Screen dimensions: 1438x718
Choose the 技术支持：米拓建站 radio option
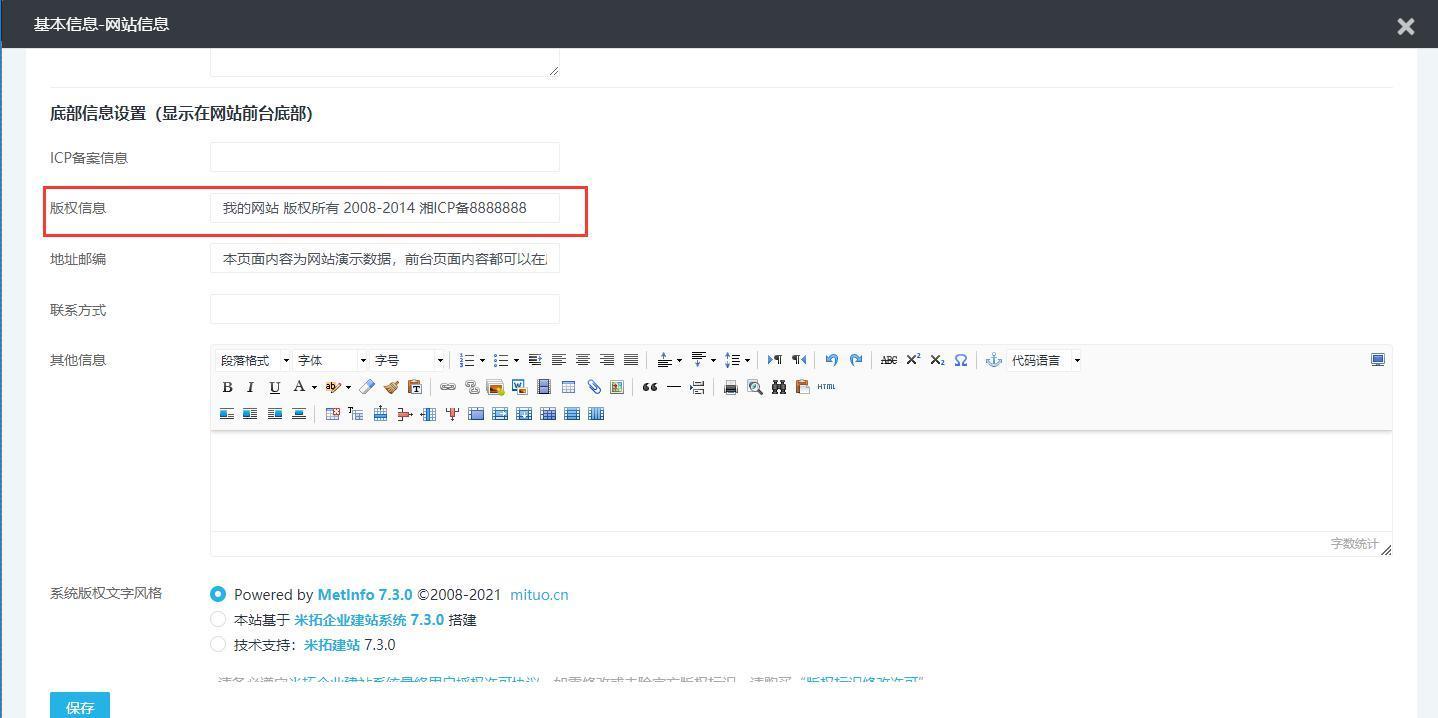(218, 644)
